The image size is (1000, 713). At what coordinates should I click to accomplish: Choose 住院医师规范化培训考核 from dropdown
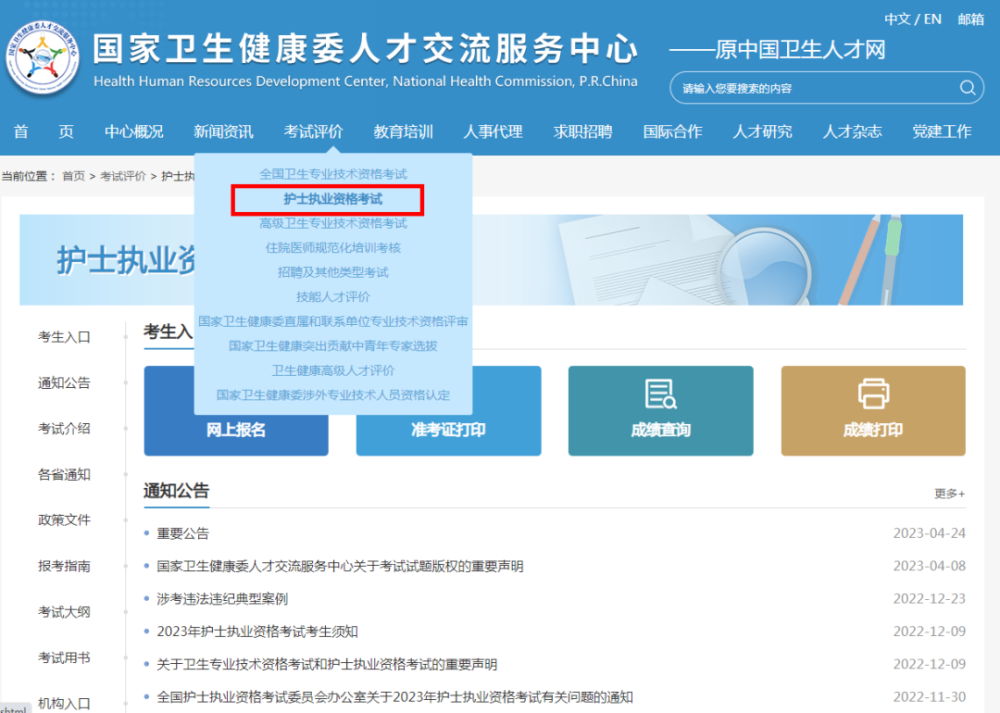pyautogui.click(x=333, y=248)
